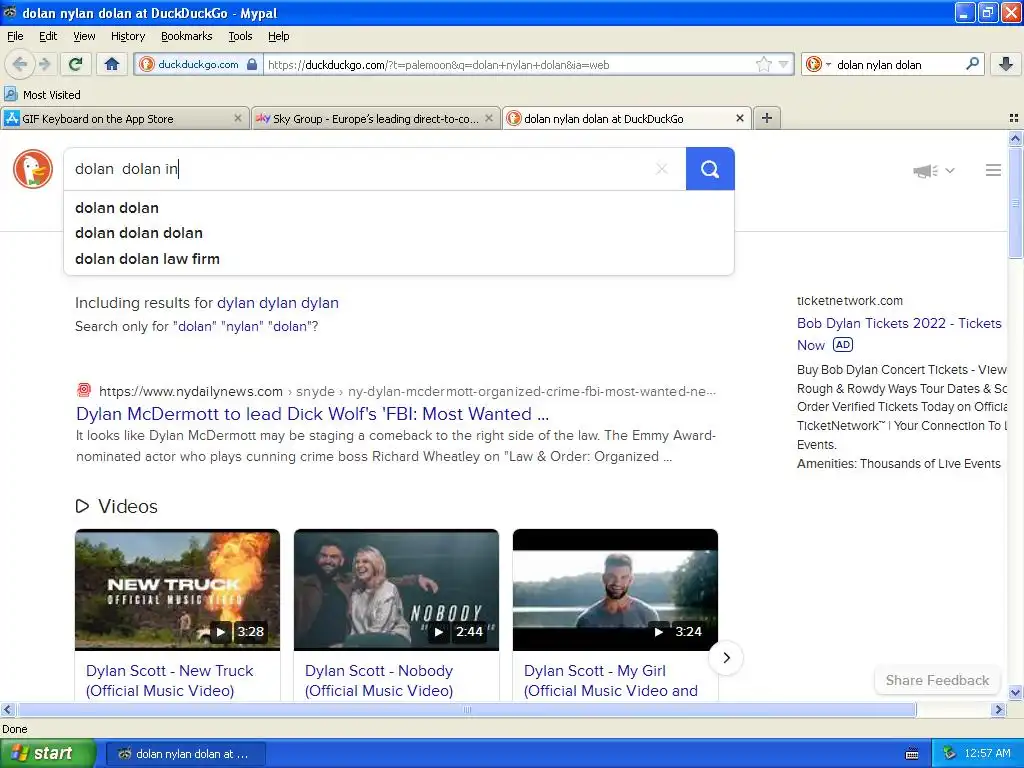Play the Nobody video thumbnail
Viewport: 1024px width, 768px height.
coord(396,590)
